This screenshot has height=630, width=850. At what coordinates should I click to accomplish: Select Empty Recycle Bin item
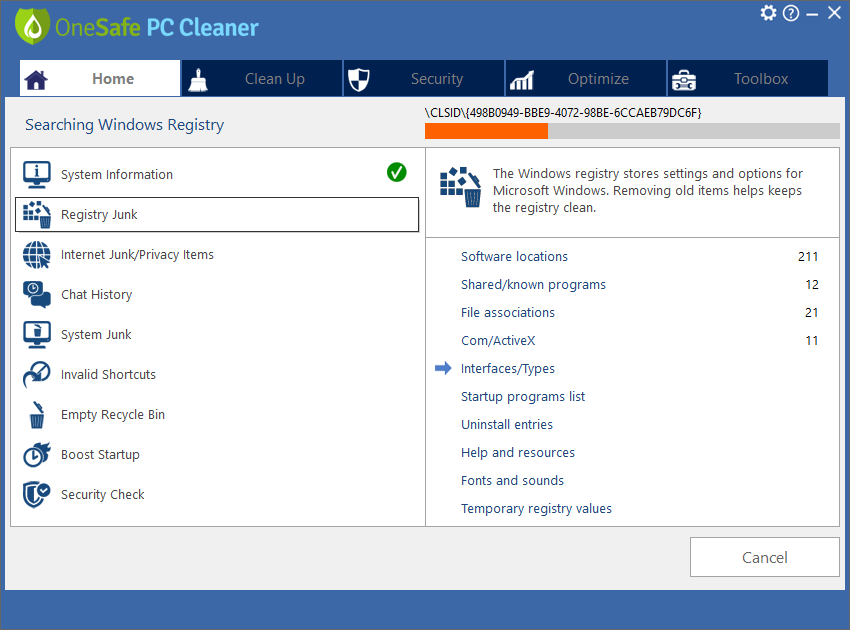tap(217, 415)
